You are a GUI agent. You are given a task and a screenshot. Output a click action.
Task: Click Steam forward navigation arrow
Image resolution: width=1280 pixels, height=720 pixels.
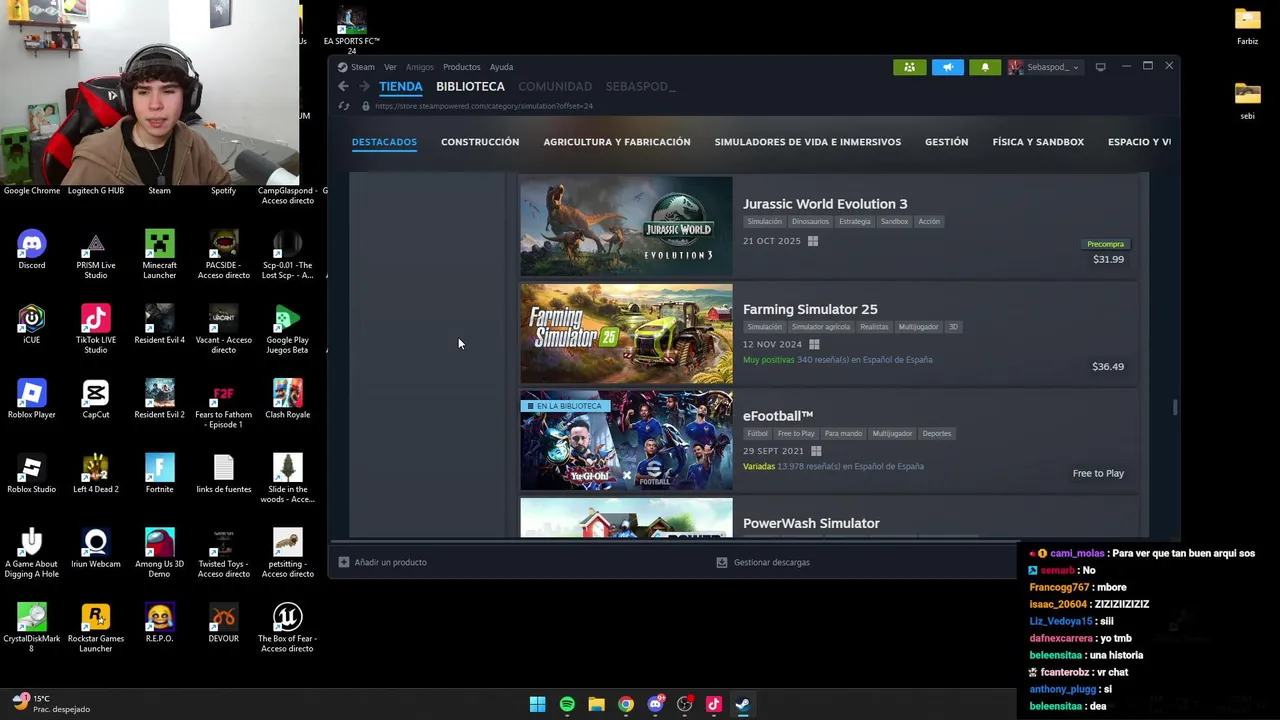coord(364,87)
